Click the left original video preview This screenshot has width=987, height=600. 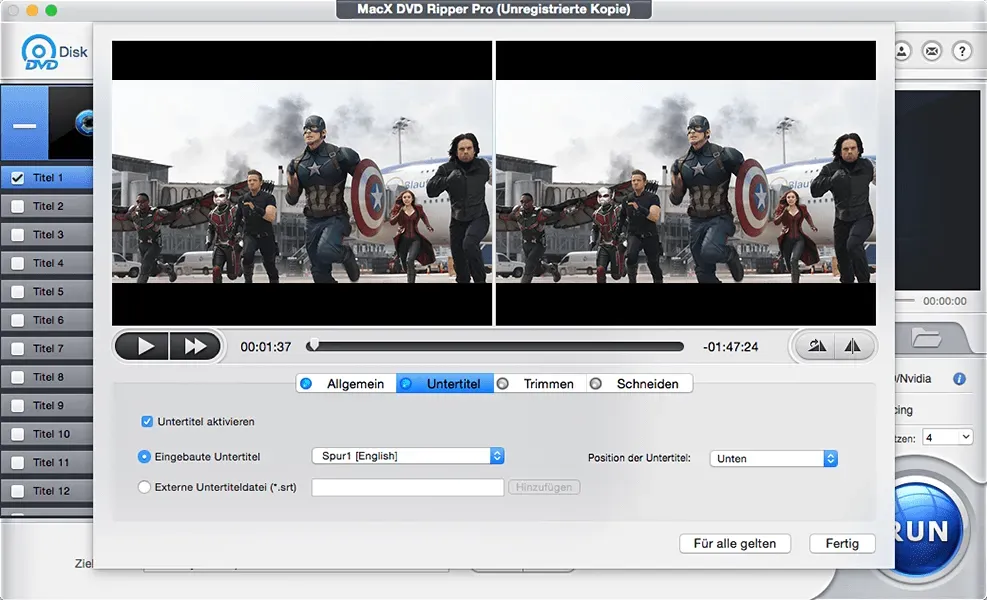[x=302, y=183]
